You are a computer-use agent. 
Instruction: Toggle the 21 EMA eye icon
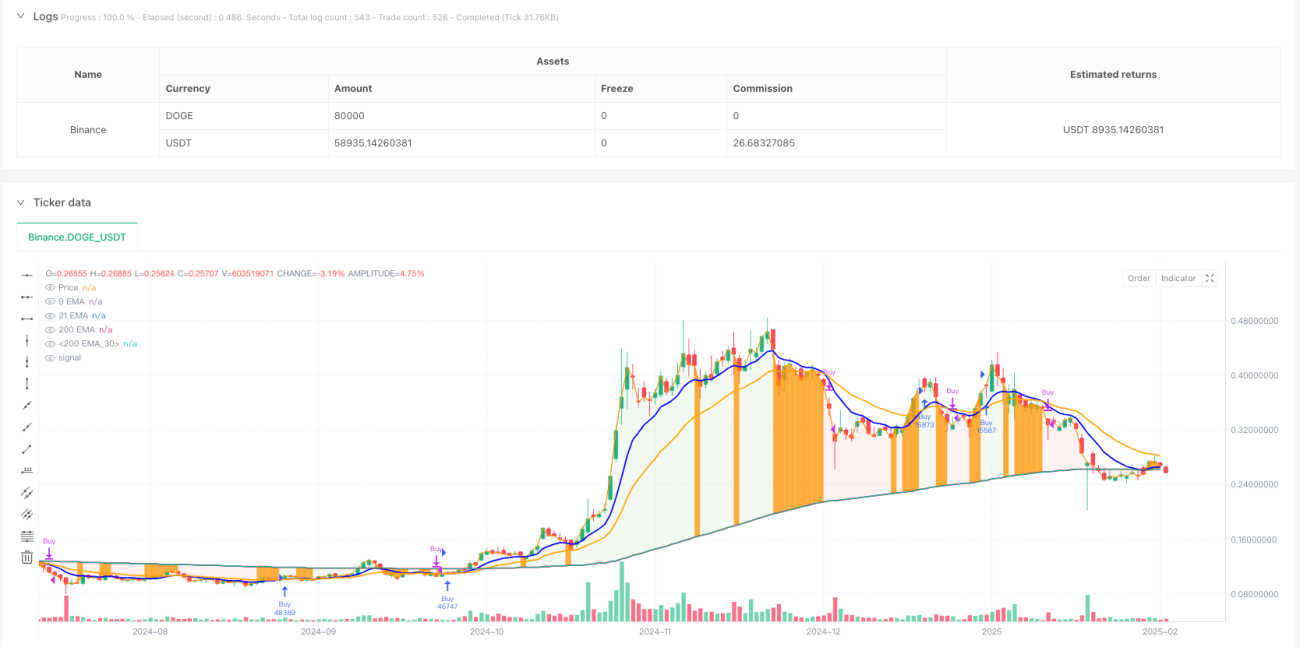click(x=50, y=315)
